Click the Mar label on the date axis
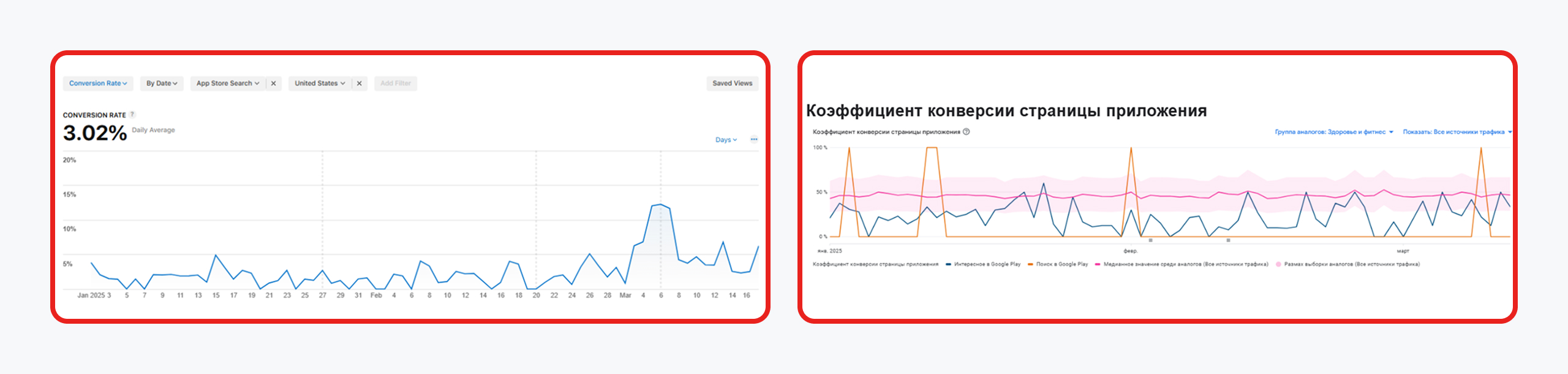This screenshot has width=1568, height=374. (x=625, y=296)
